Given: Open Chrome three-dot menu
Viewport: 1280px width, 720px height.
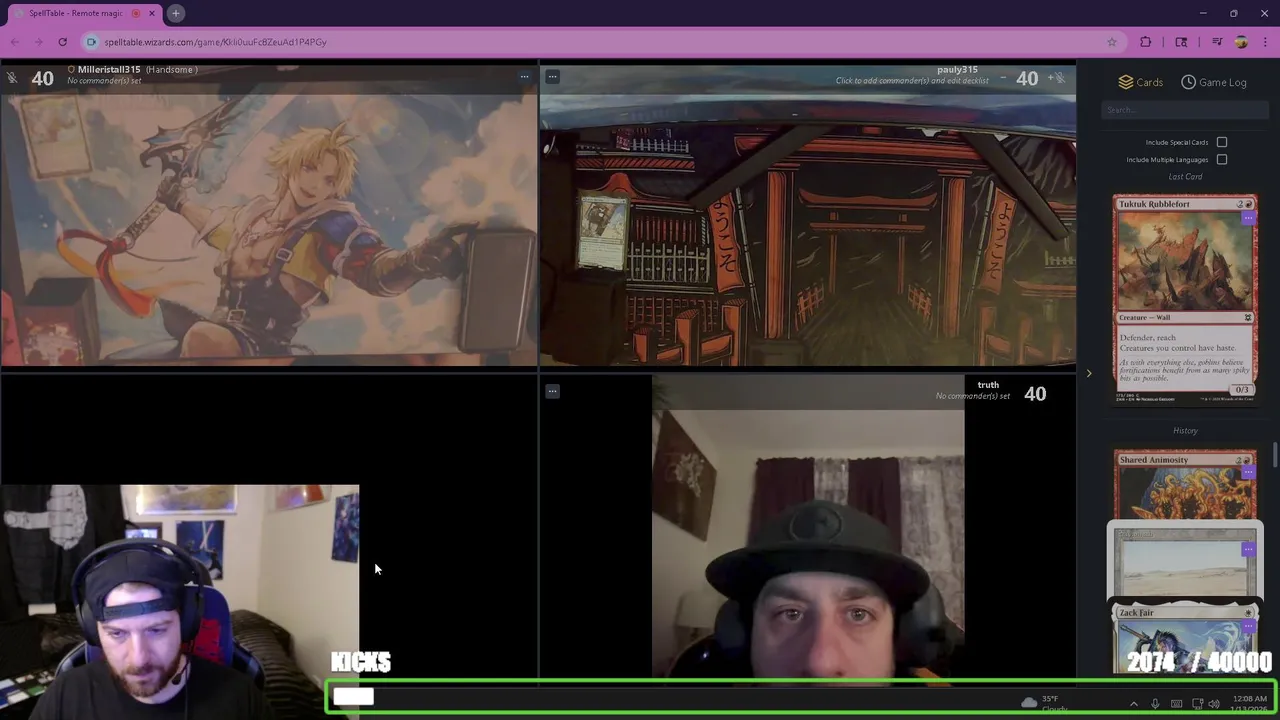Looking at the screenshot, I should [1265, 42].
